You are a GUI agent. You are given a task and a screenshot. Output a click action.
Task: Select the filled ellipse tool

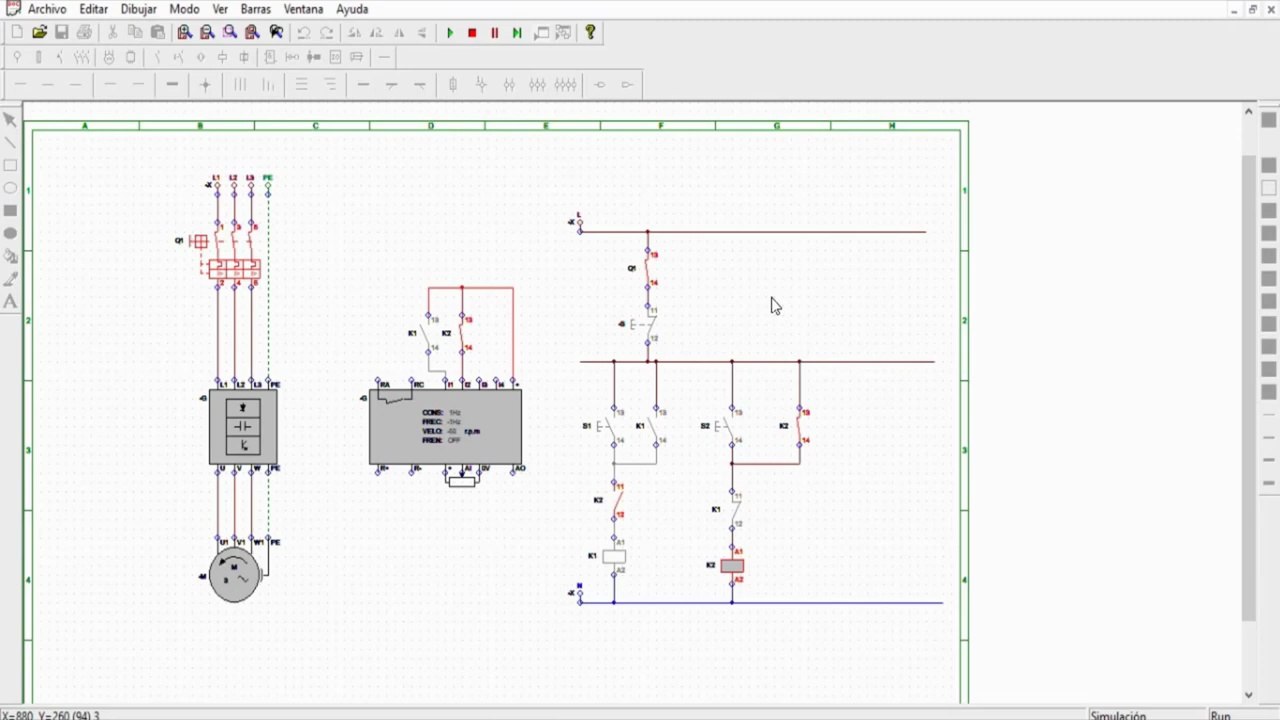point(10,234)
